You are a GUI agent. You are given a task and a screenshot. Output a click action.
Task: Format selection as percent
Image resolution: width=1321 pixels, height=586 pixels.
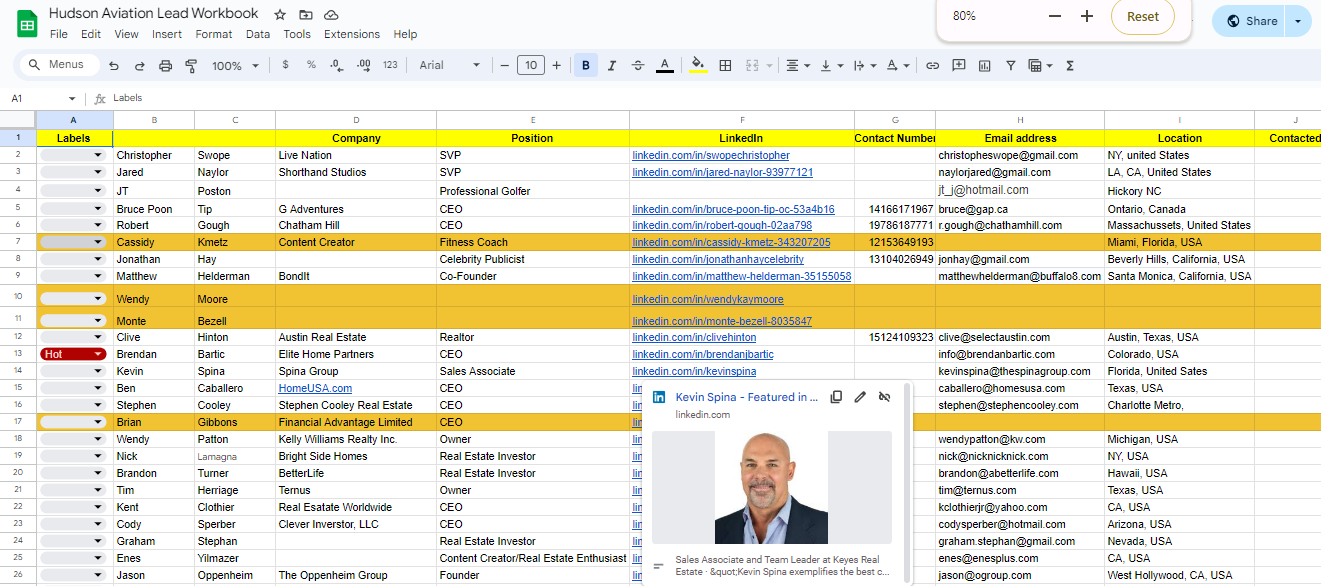(x=311, y=66)
